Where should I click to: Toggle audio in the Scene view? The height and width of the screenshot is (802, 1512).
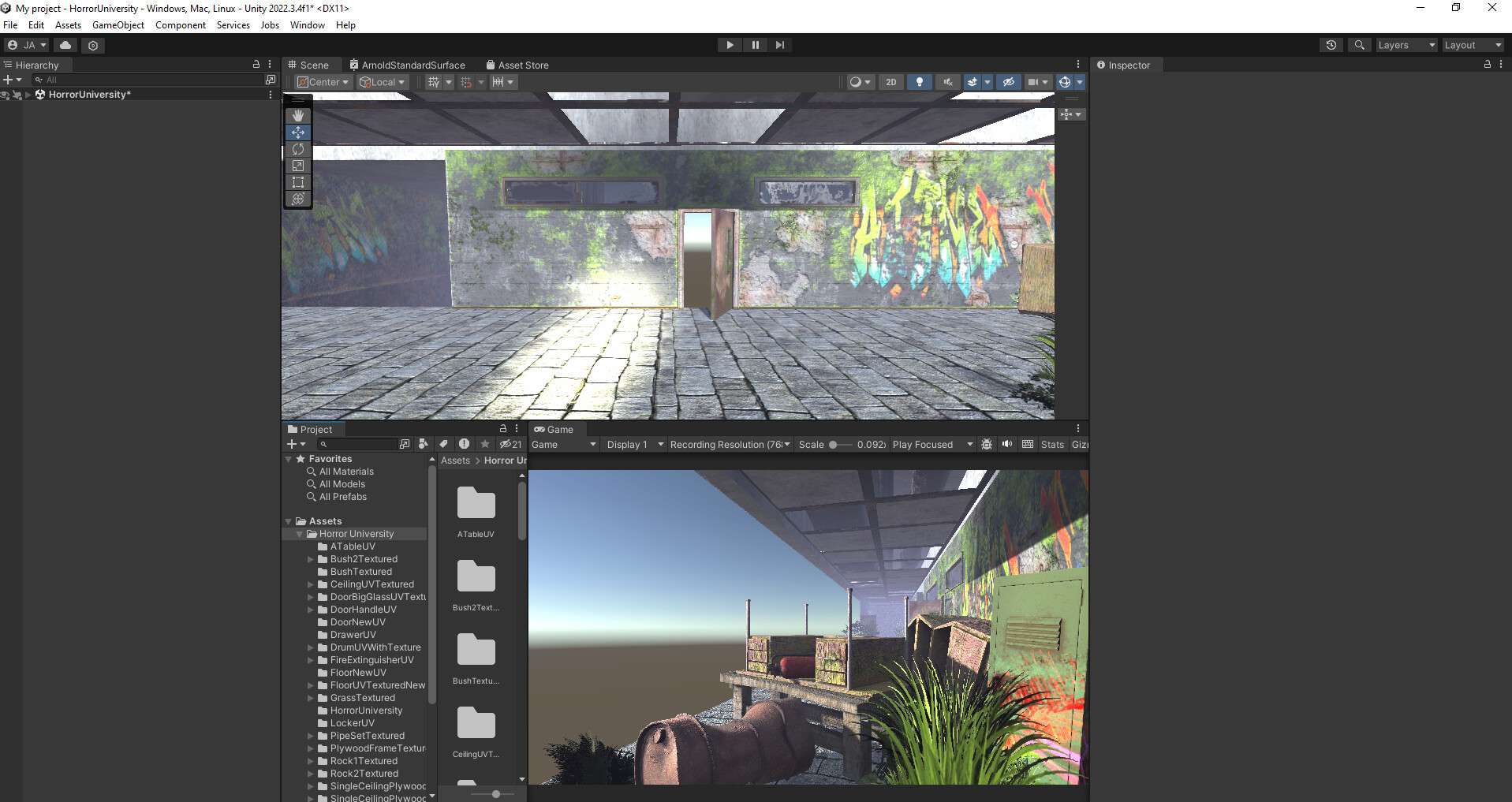click(x=946, y=82)
